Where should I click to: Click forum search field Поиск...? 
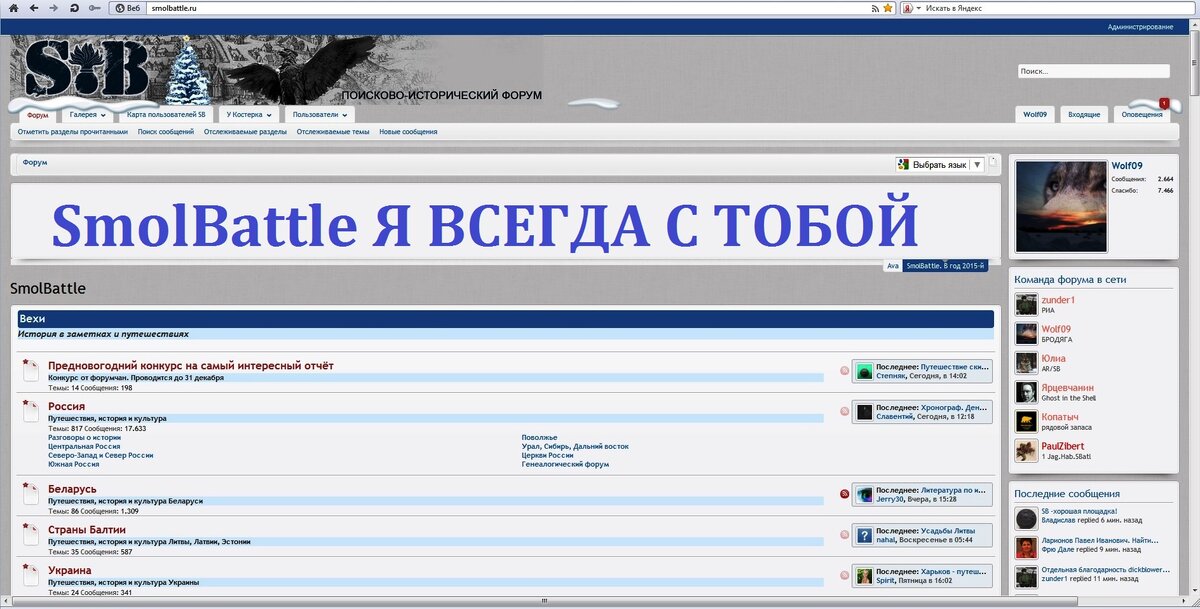coord(1093,72)
